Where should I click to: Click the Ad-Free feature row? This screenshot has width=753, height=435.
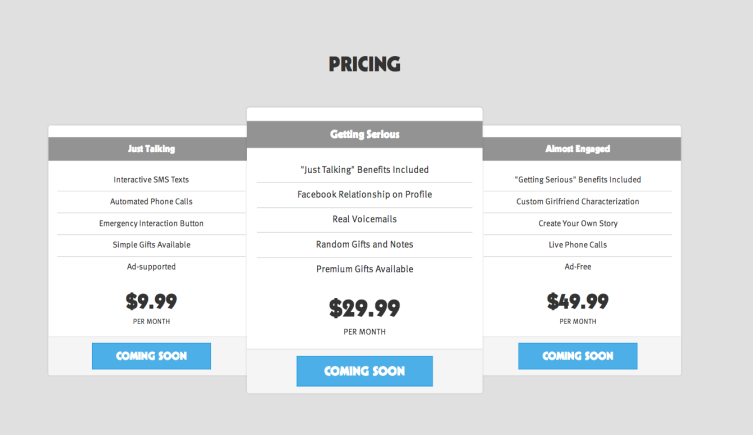578,267
